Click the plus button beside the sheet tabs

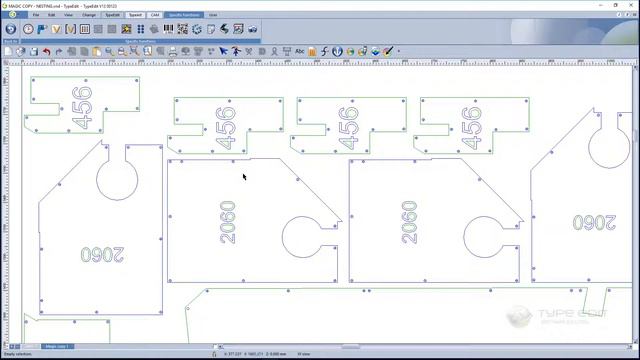pos(11,347)
